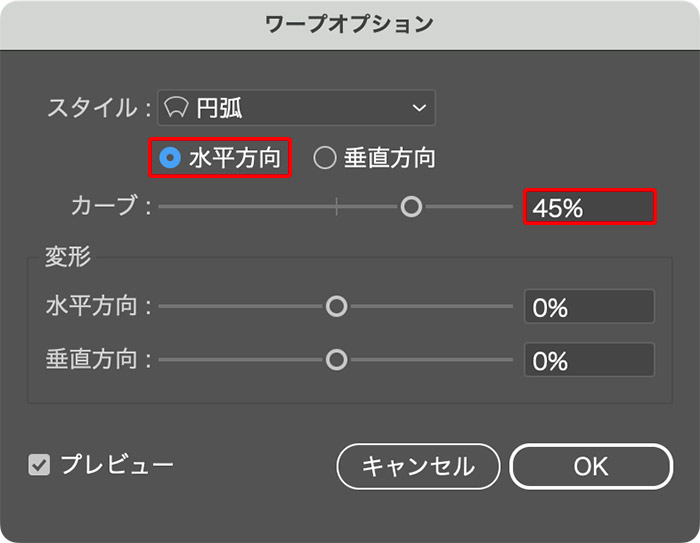Screen dimensions: 700x543
Task: Click the arc icon in the style field
Action: (177, 107)
